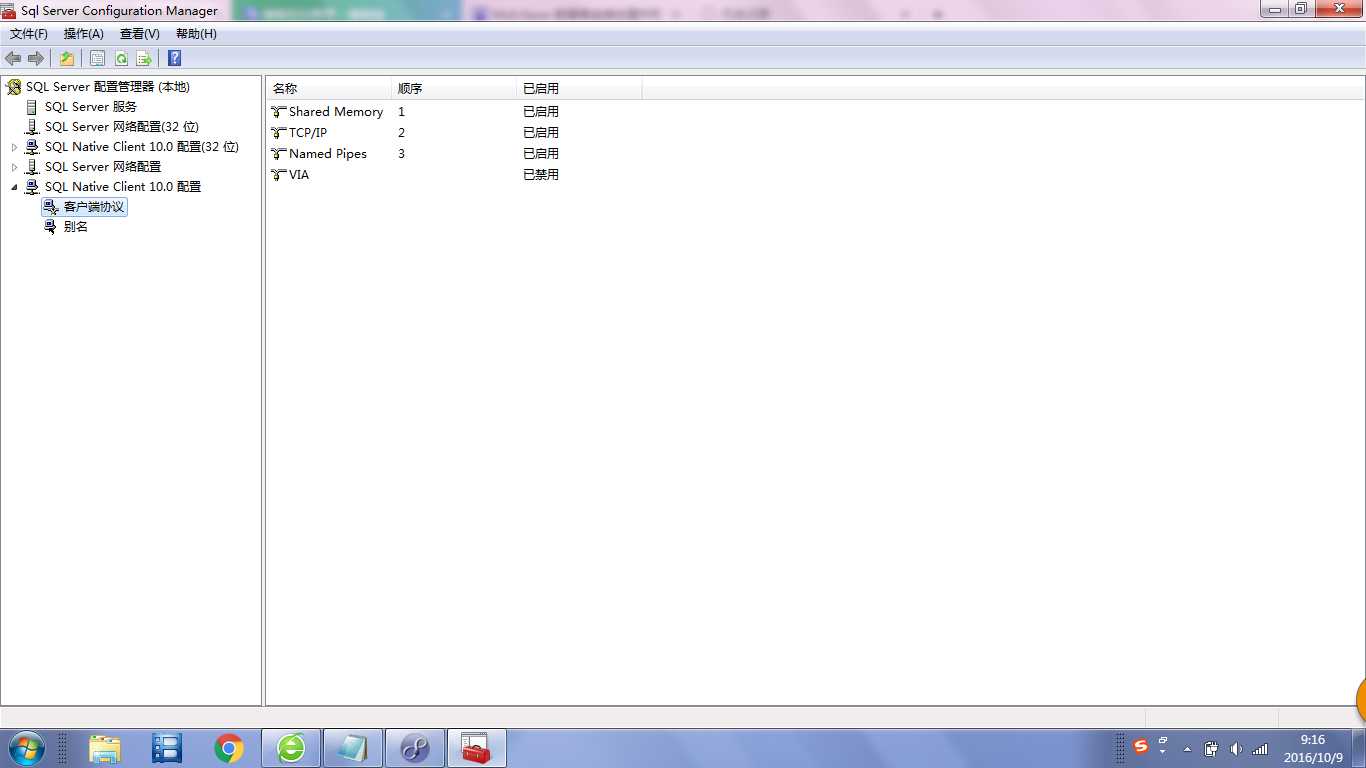Click the Show Desktop strip at taskbar end
The image size is (1366, 768).
pyautogui.click(x=1358, y=748)
